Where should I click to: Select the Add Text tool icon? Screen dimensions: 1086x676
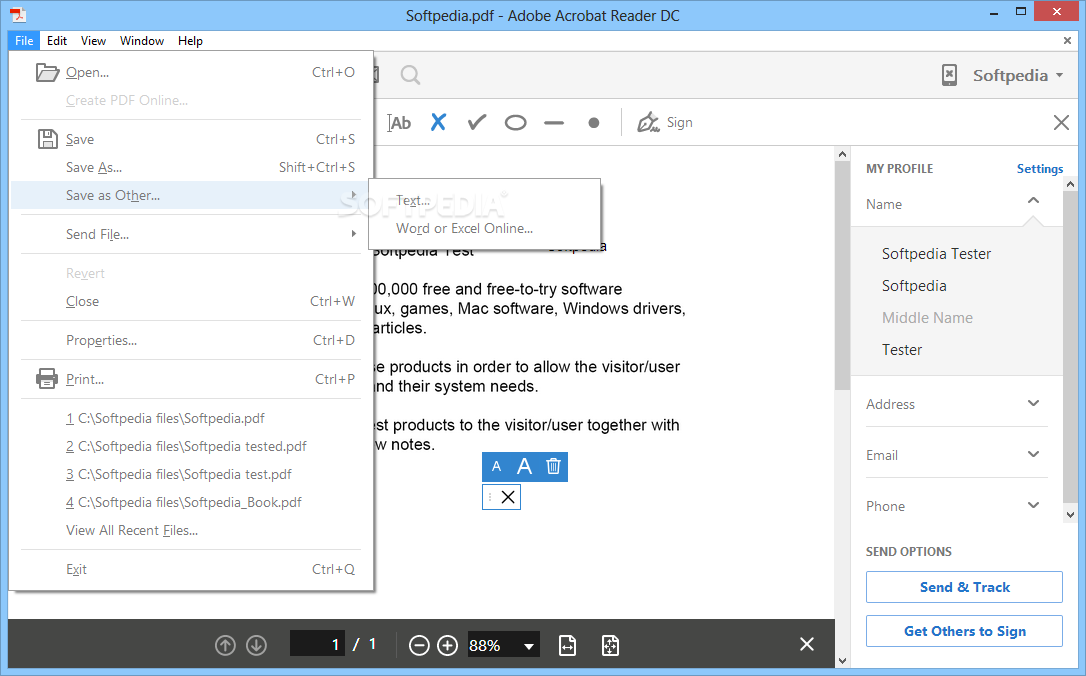click(x=399, y=123)
